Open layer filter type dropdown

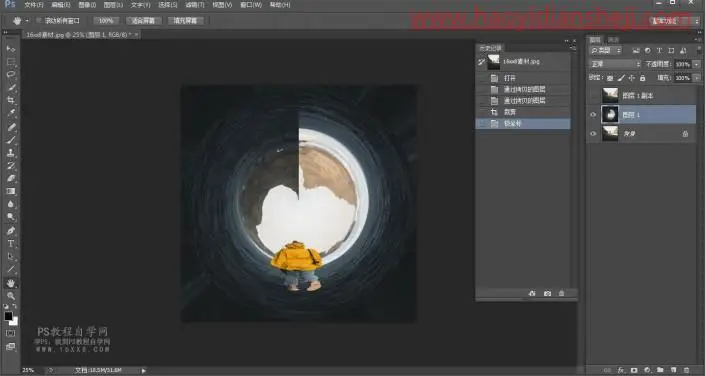coord(606,51)
